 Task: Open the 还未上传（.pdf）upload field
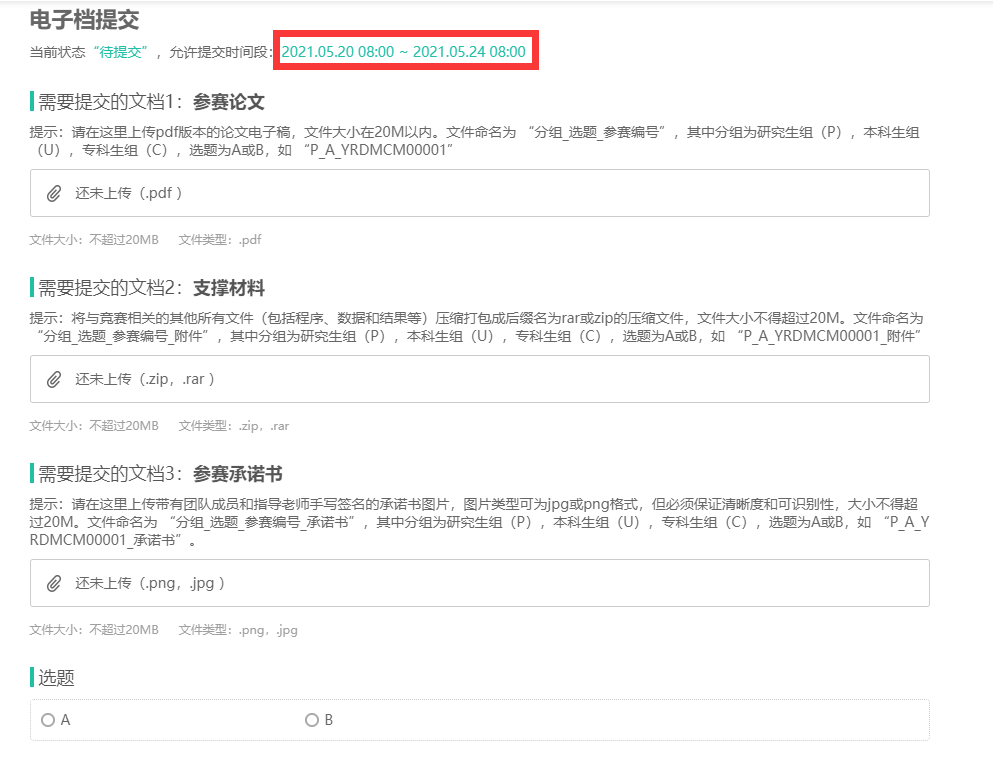click(129, 193)
